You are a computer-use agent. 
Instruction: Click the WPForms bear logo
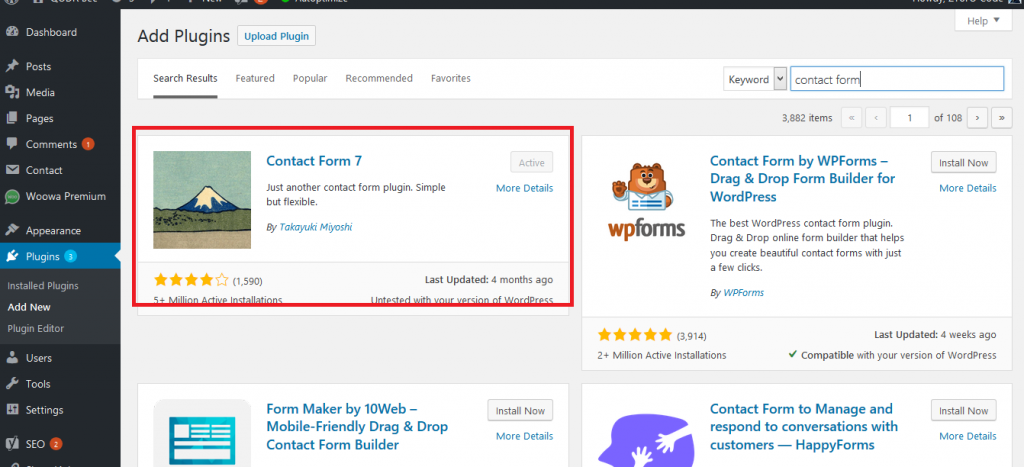click(x=646, y=201)
